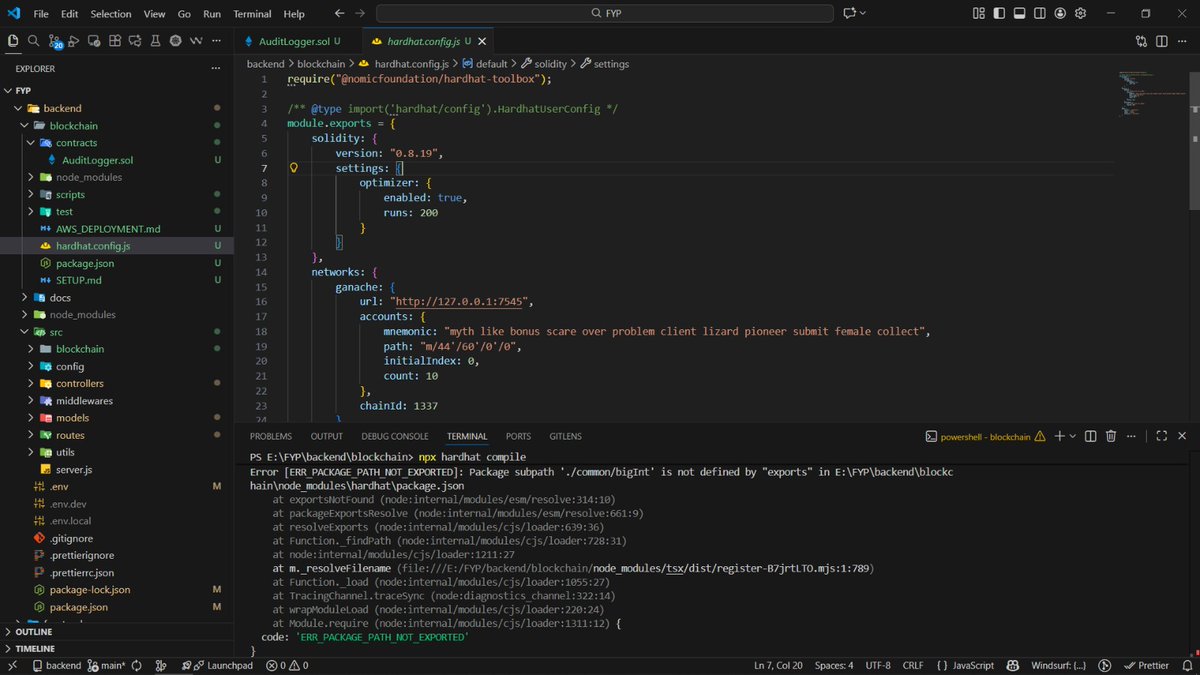Switch to the GITLENS panel tab

coord(565,436)
